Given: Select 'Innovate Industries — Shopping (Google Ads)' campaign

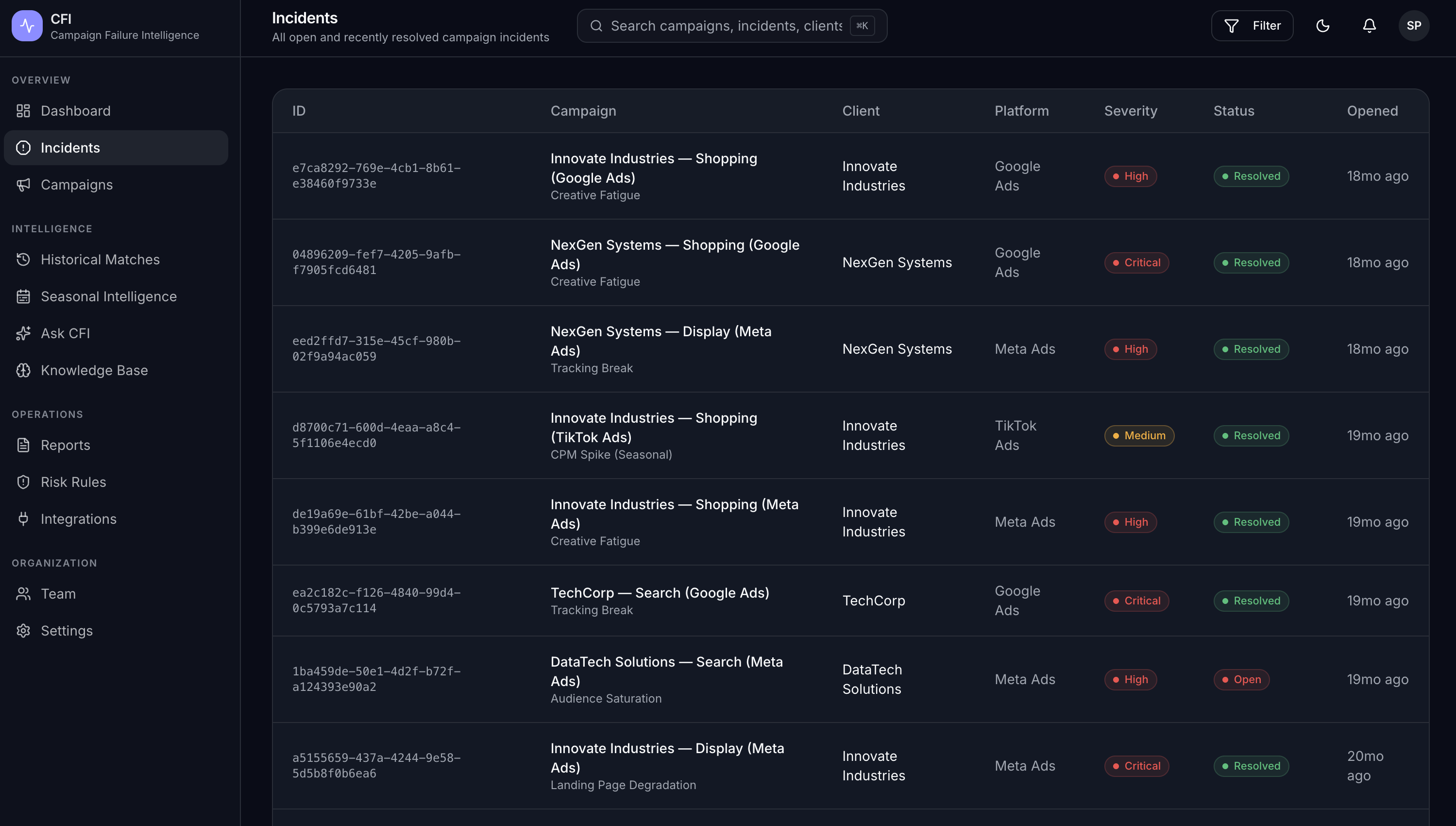Looking at the screenshot, I should pos(653,168).
